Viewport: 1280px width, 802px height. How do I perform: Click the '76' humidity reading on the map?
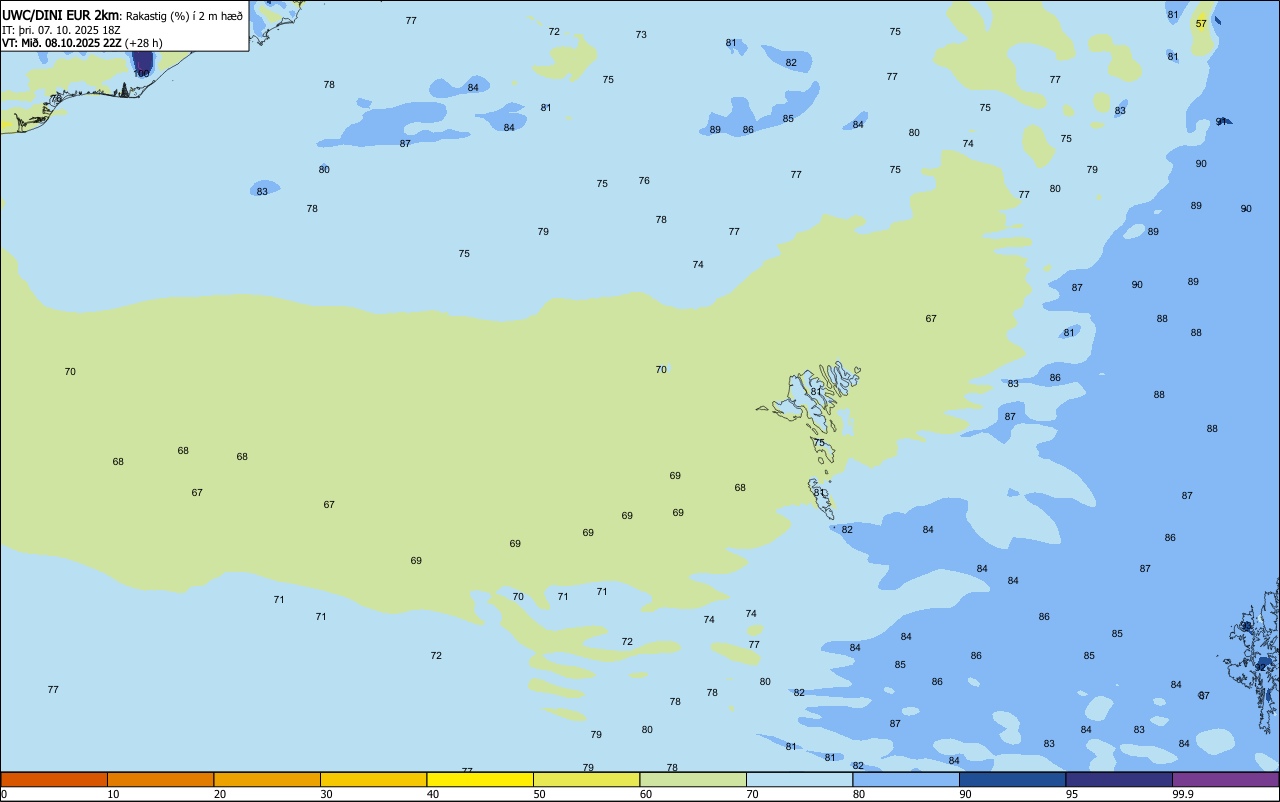tap(644, 181)
